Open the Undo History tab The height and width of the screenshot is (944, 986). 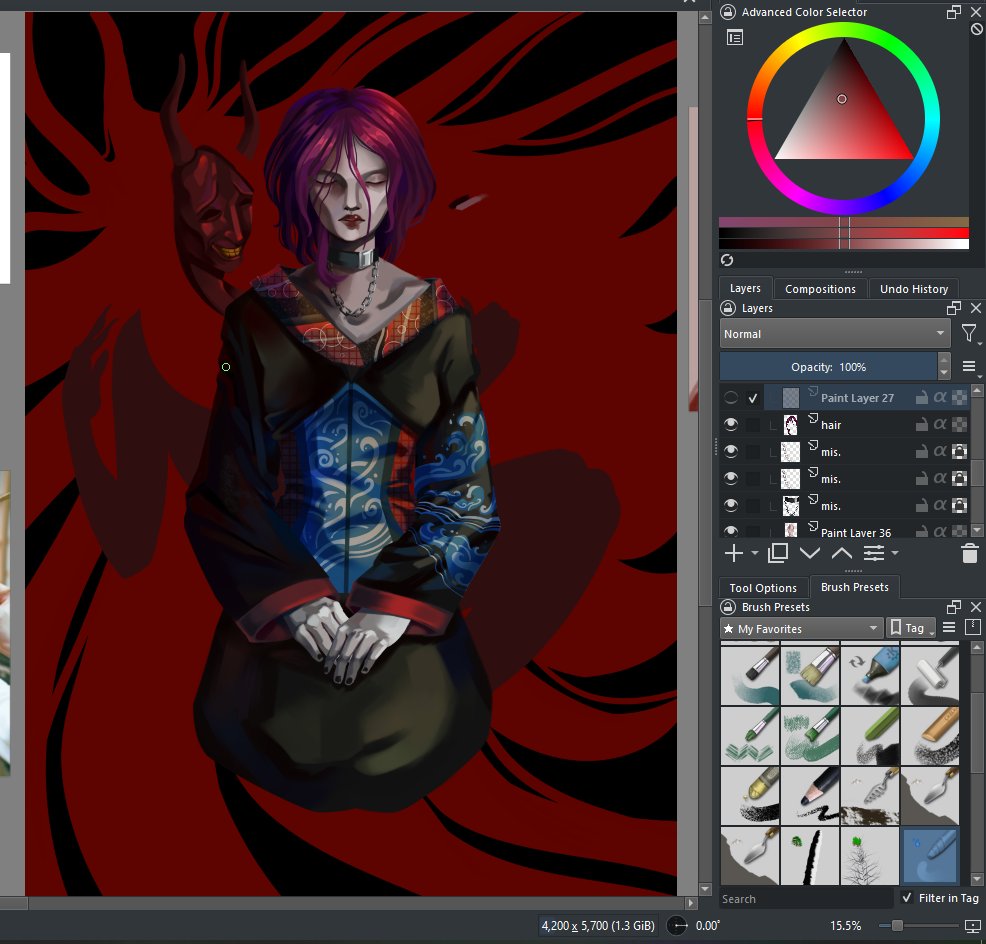click(x=914, y=289)
